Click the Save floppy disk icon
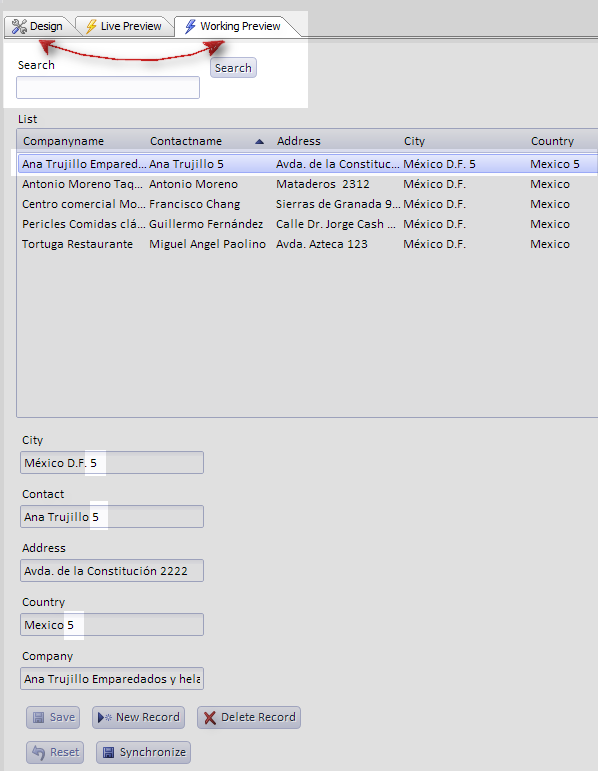 click(x=38, y=718)
